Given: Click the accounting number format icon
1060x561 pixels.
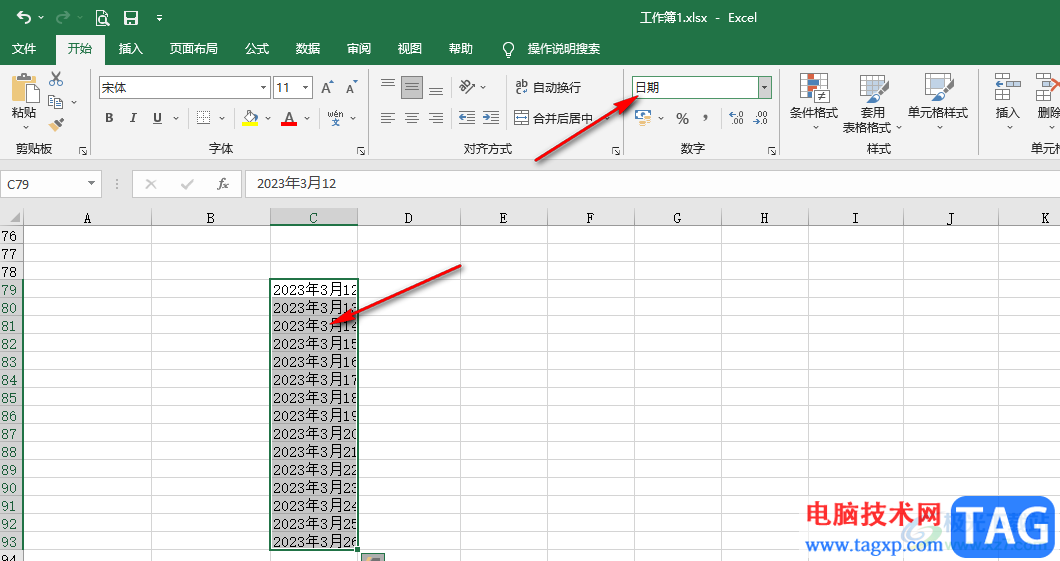Looking at the screenshot, I should click(x=644, y=118).
